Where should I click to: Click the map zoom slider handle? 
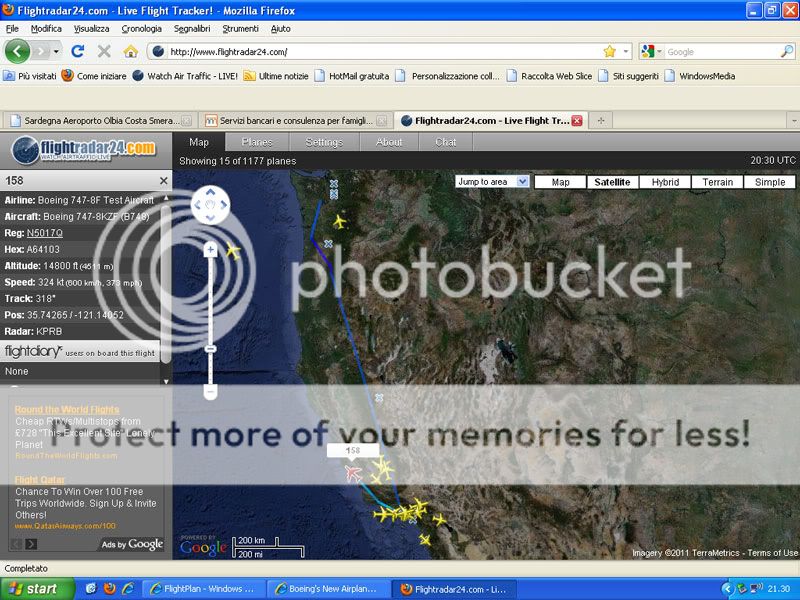[x=210, y=349]
